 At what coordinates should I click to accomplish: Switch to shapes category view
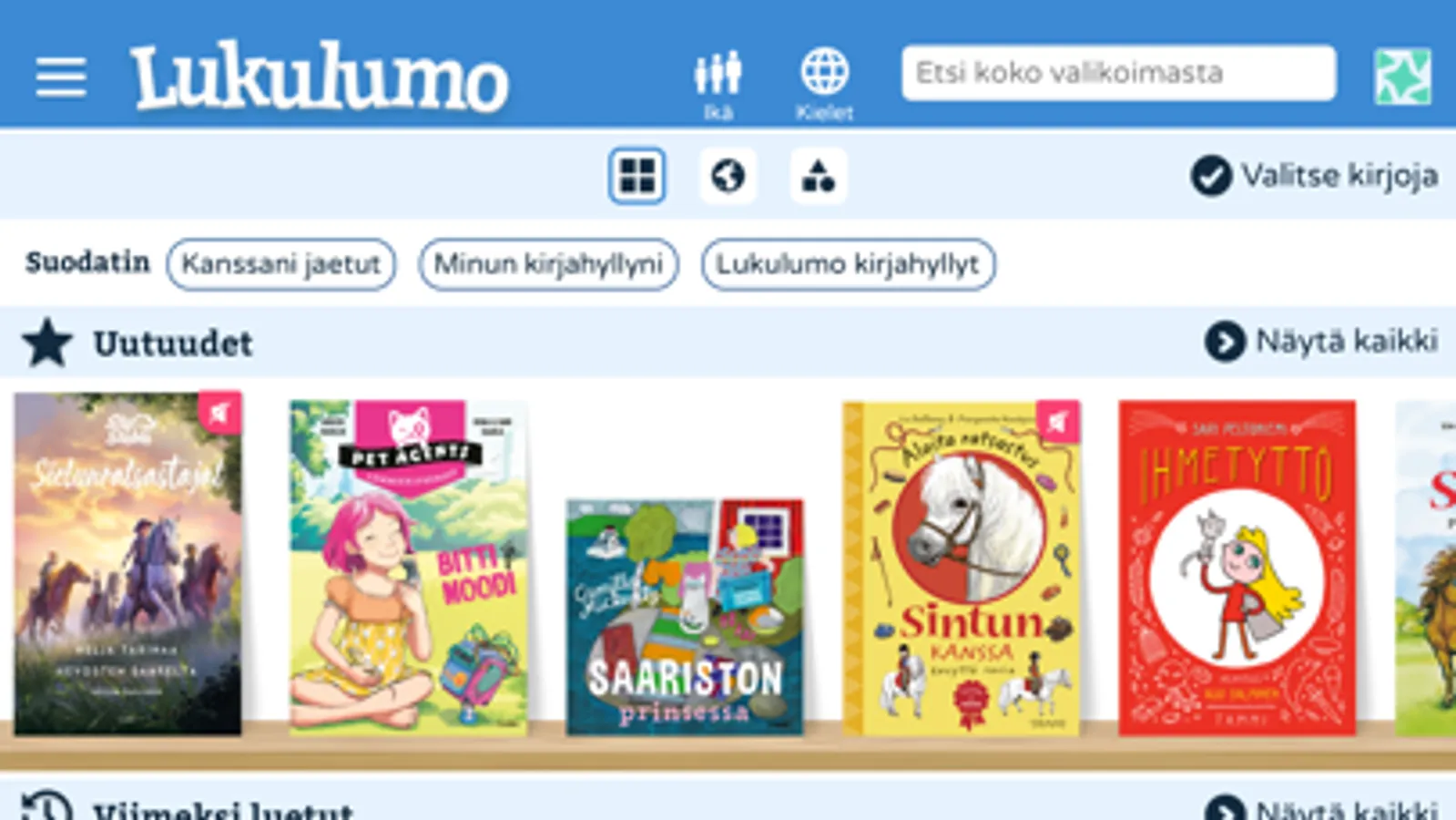click(818, 175)
